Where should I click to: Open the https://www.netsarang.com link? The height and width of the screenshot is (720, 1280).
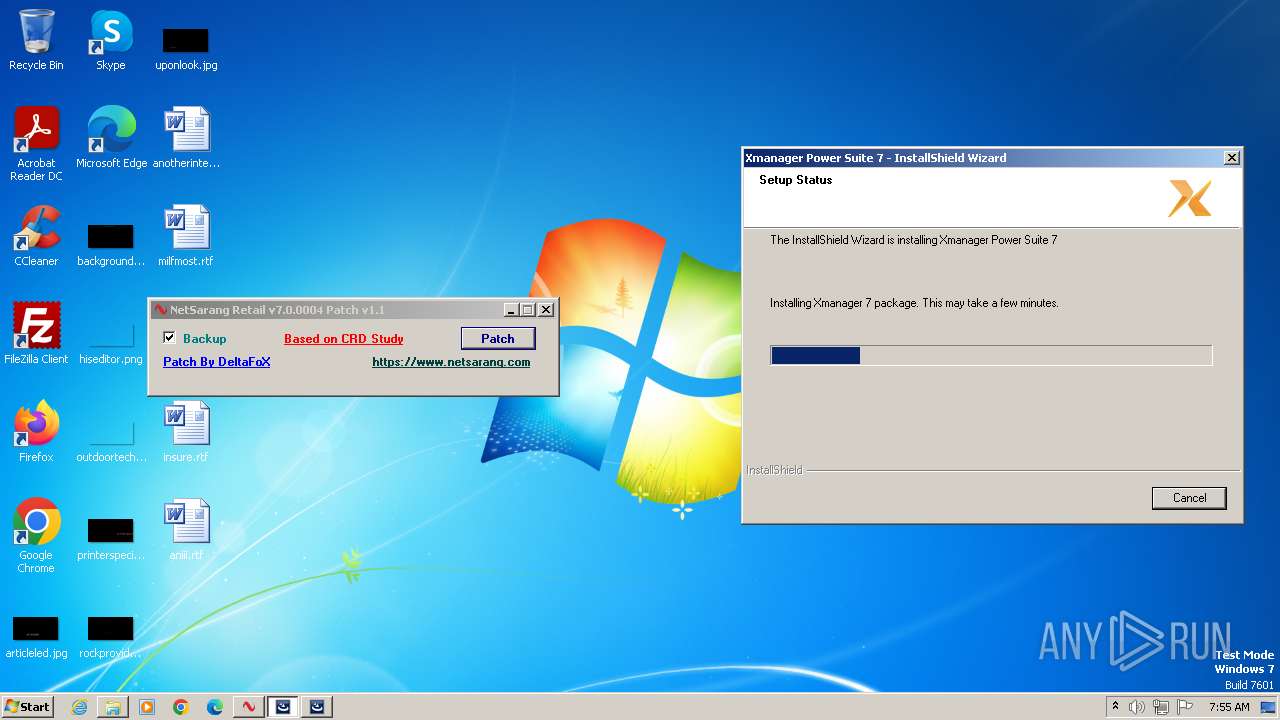[451, 362]
